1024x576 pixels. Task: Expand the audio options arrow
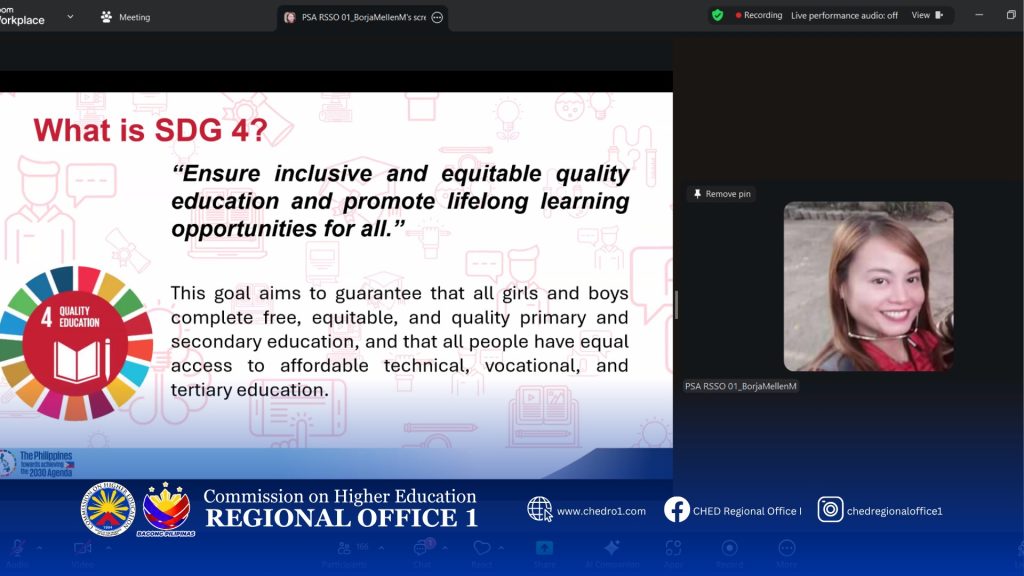(x=40, y=548)
